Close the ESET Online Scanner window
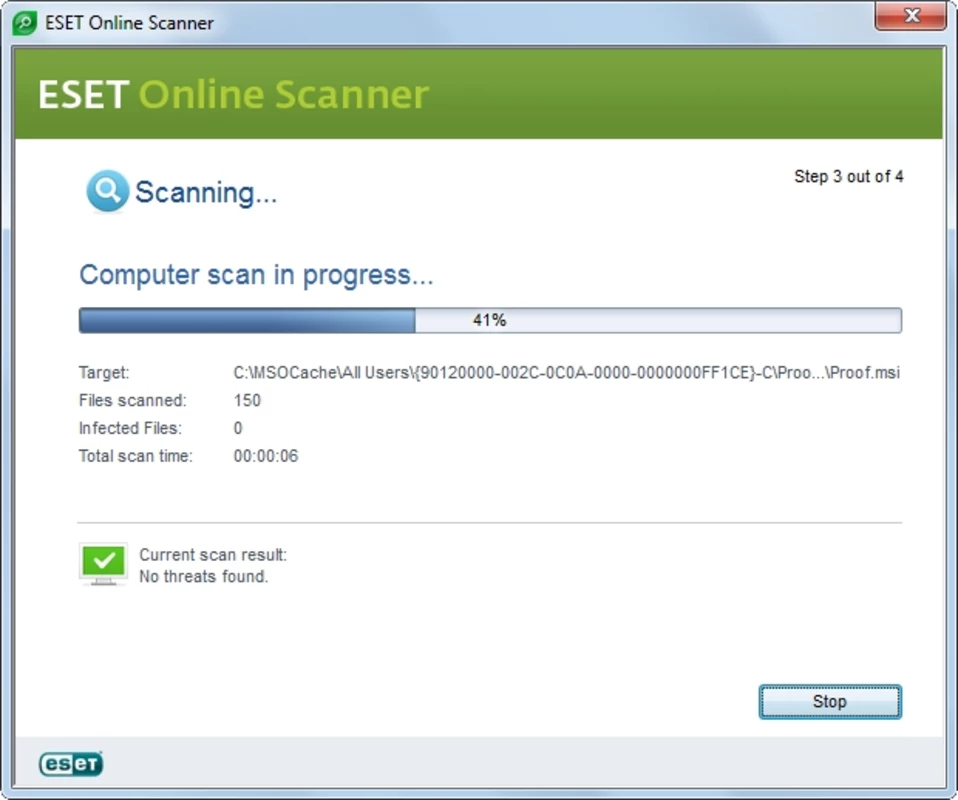The width and height of the screenshot is (958, 800). tap(911, 17)
